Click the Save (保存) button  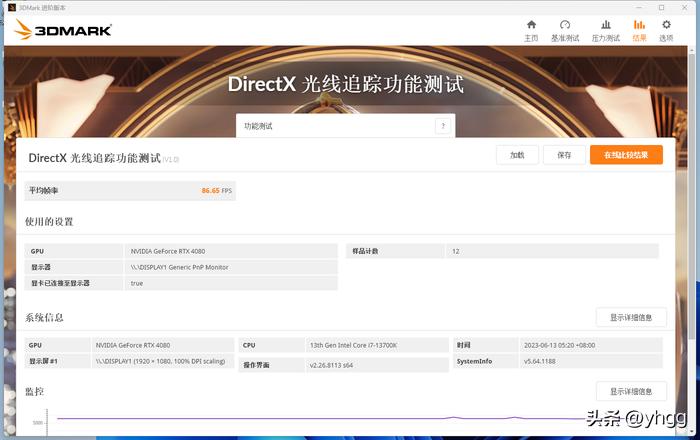564,155
